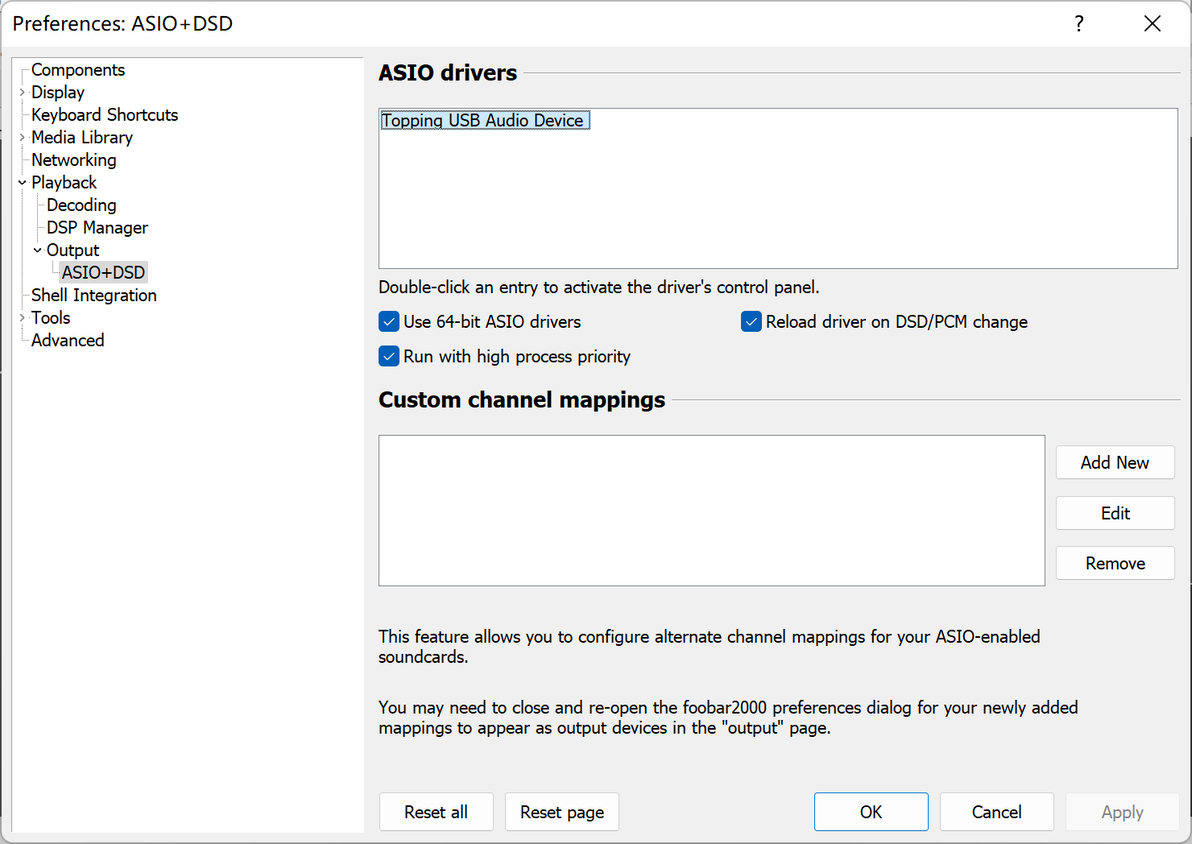Expand the Display tree node

pos(22,93)
